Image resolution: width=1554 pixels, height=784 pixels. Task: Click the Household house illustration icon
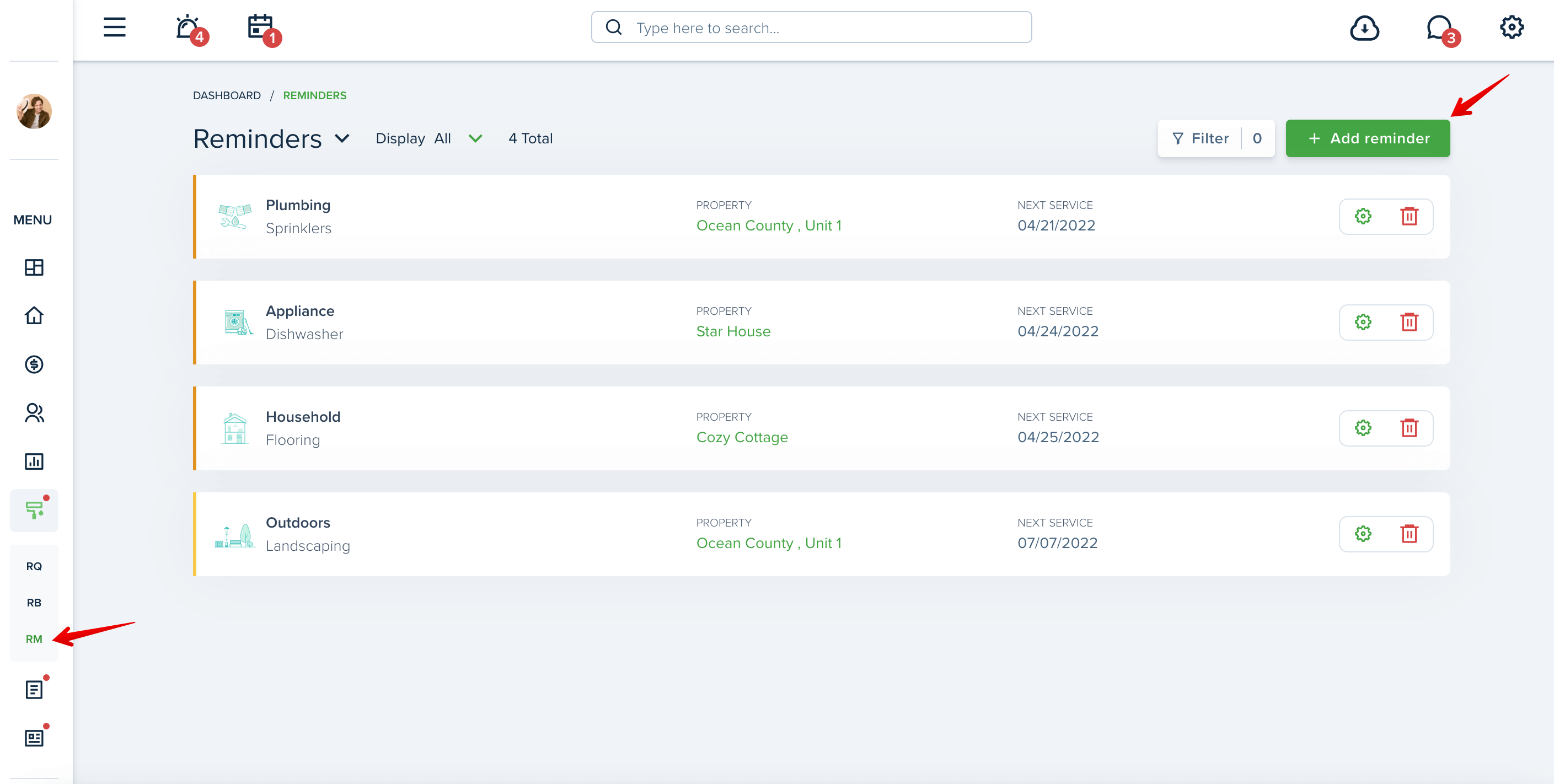[x=235, y=428]
